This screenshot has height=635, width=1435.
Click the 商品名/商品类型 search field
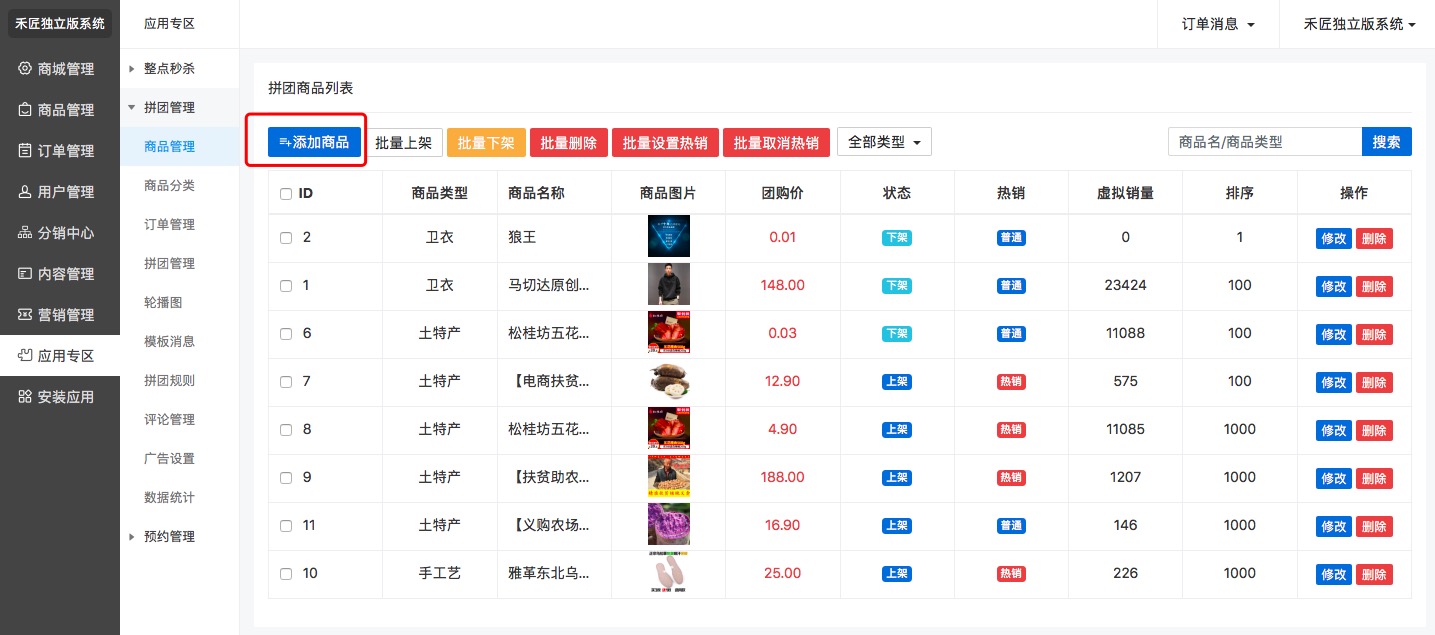[1264, 142]
